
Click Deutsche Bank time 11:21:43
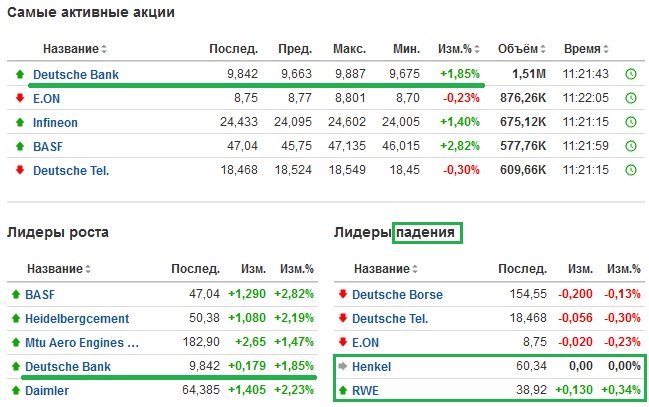pos(586,74)
